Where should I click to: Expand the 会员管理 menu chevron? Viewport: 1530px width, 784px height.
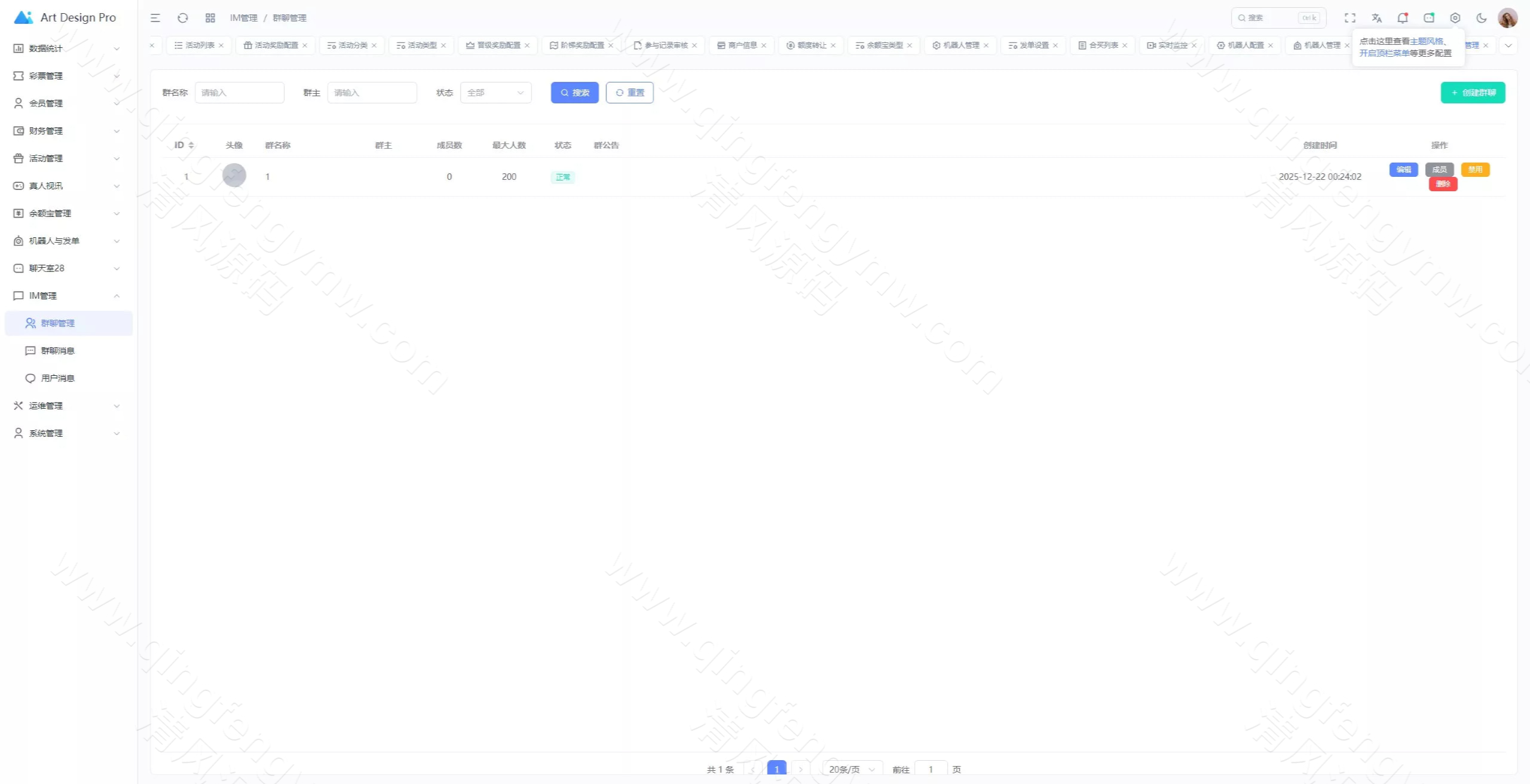[x=117, y=103]
